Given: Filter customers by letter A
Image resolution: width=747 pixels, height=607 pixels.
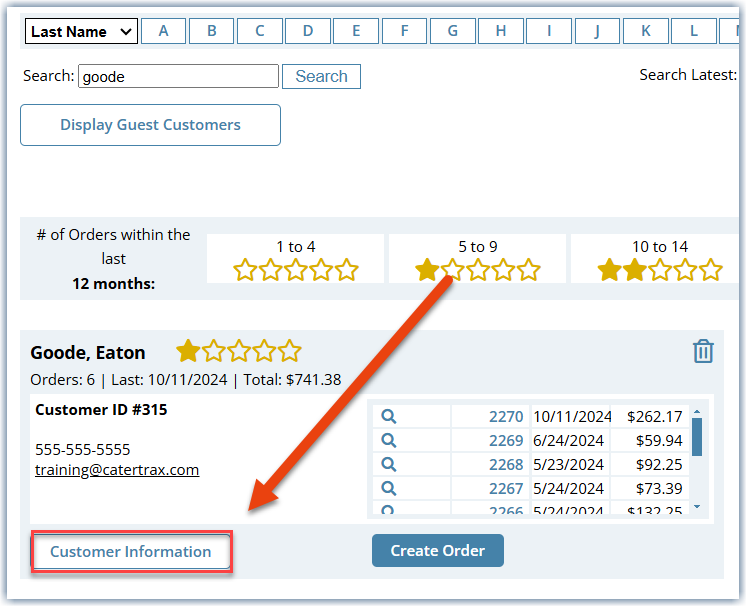Looking at the screenshot, I should point(163,31).
